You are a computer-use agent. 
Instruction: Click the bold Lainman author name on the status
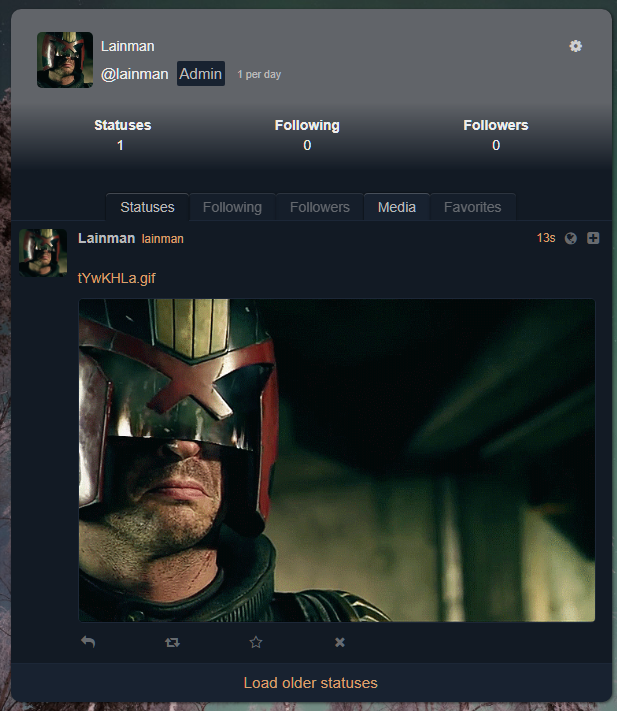(107, 238)
